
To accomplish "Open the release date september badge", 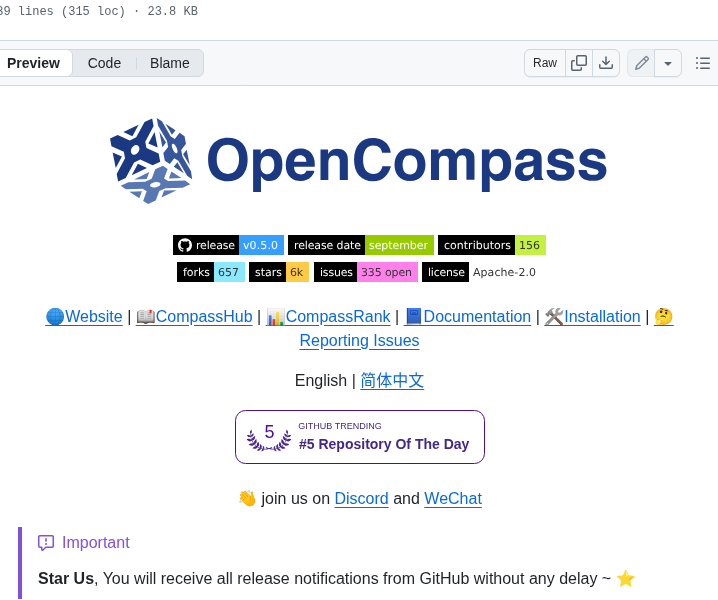I will (x=360, y=245).
